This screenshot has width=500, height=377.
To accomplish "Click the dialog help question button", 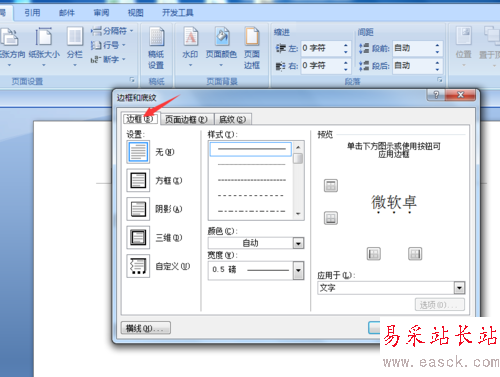I will pyautogui.click(x=436, y=95).
